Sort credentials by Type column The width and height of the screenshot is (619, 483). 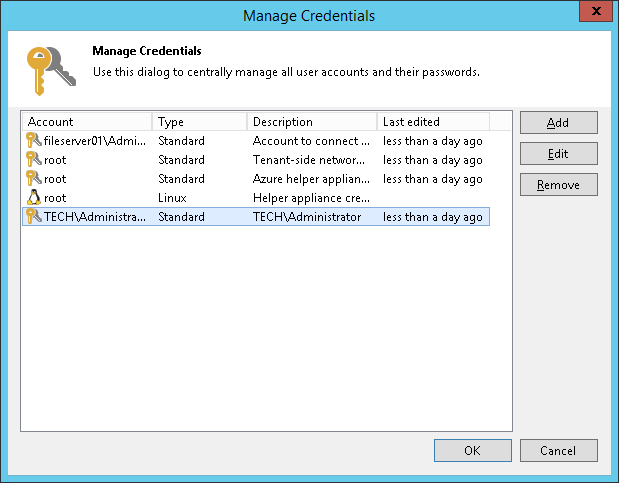[200, 122]
